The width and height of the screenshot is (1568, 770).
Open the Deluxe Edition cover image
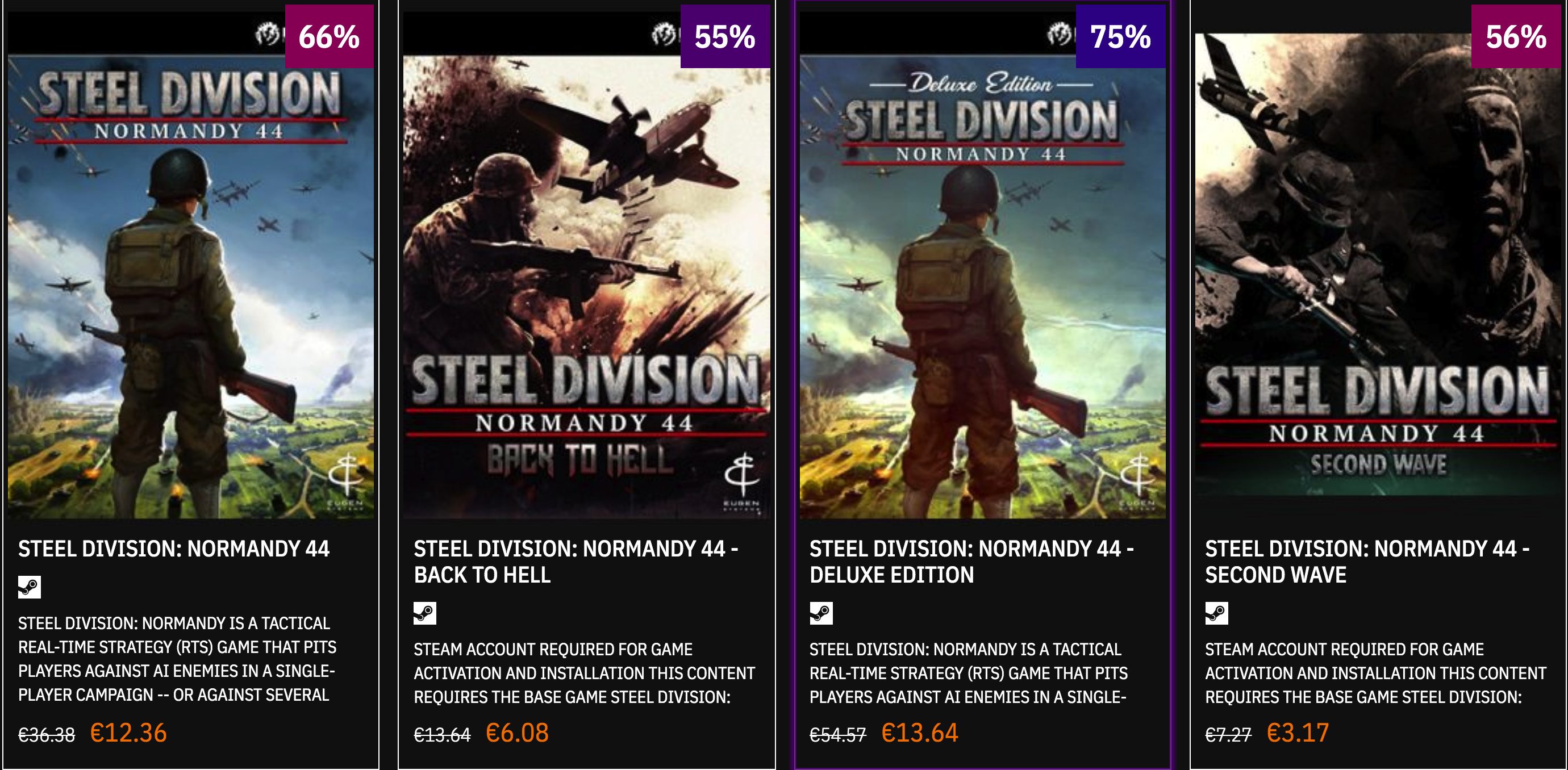tap(982, 286)
